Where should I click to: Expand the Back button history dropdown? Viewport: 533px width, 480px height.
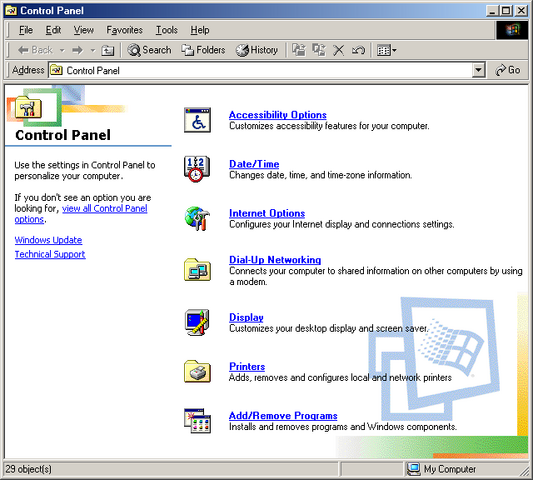(62, 50)
